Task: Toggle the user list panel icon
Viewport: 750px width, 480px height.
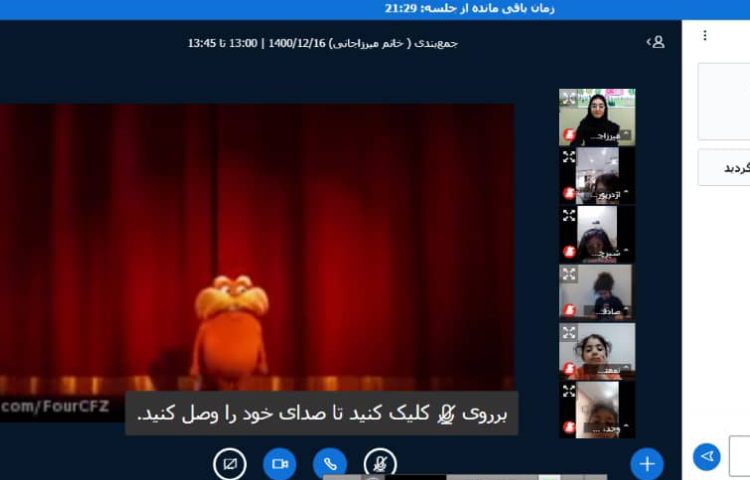Action: pos(655,42)
